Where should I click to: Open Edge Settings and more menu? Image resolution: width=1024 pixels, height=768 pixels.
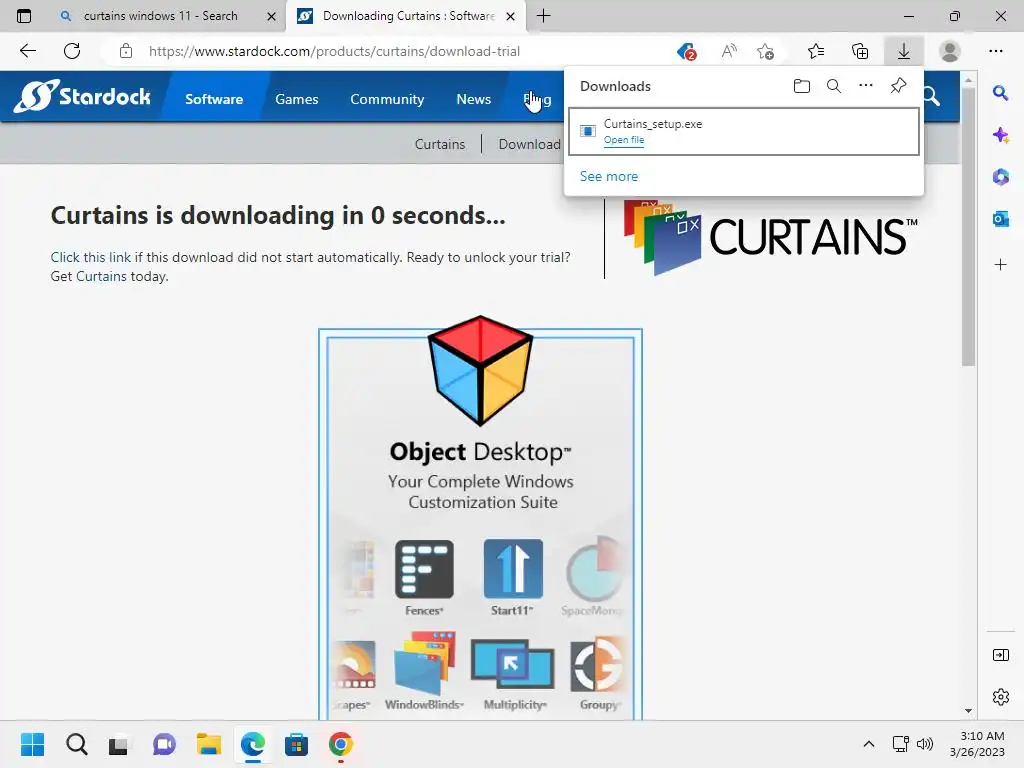[995, 51]
